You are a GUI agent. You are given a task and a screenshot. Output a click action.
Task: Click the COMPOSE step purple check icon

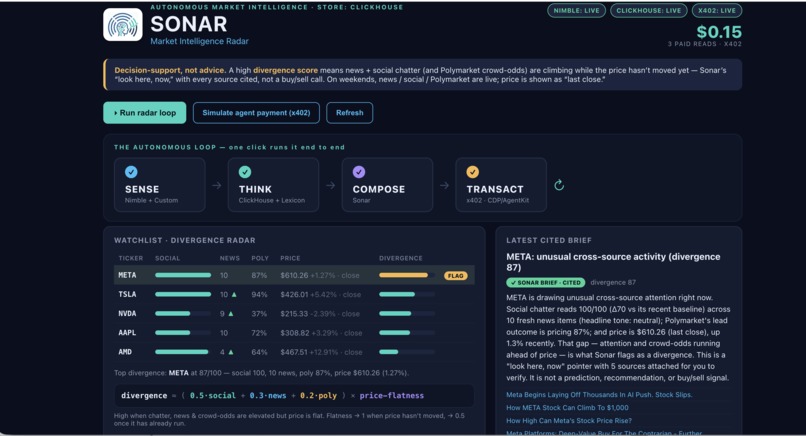pos(359,172)
